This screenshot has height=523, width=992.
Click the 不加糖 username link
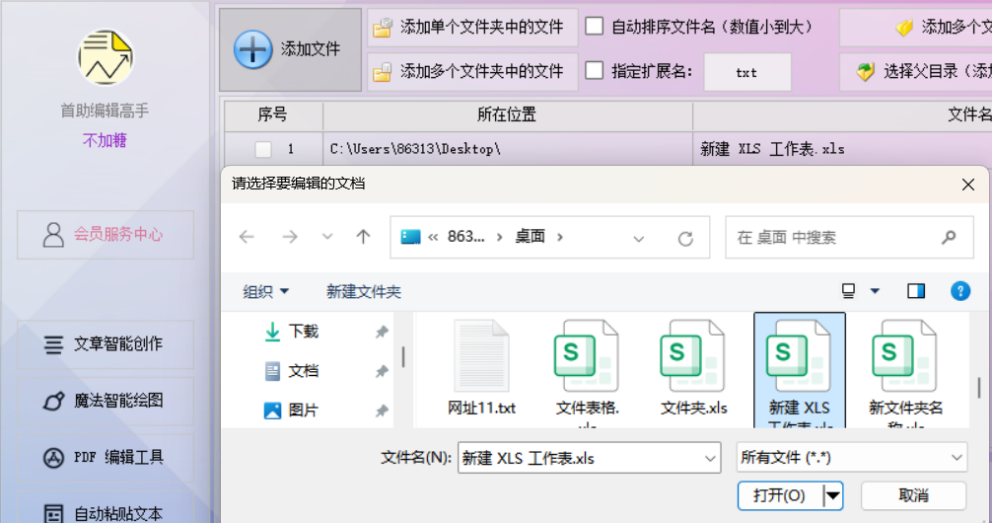[x=105, y=140]
